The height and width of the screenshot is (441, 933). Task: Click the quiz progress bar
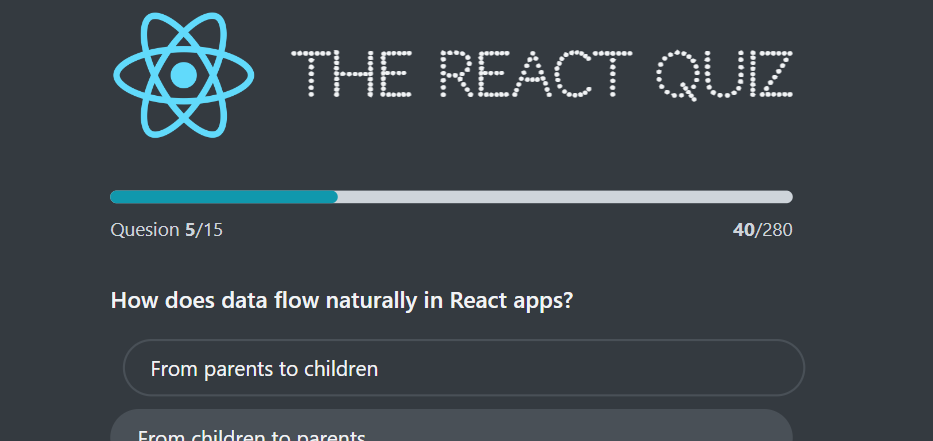coord(451,197)
